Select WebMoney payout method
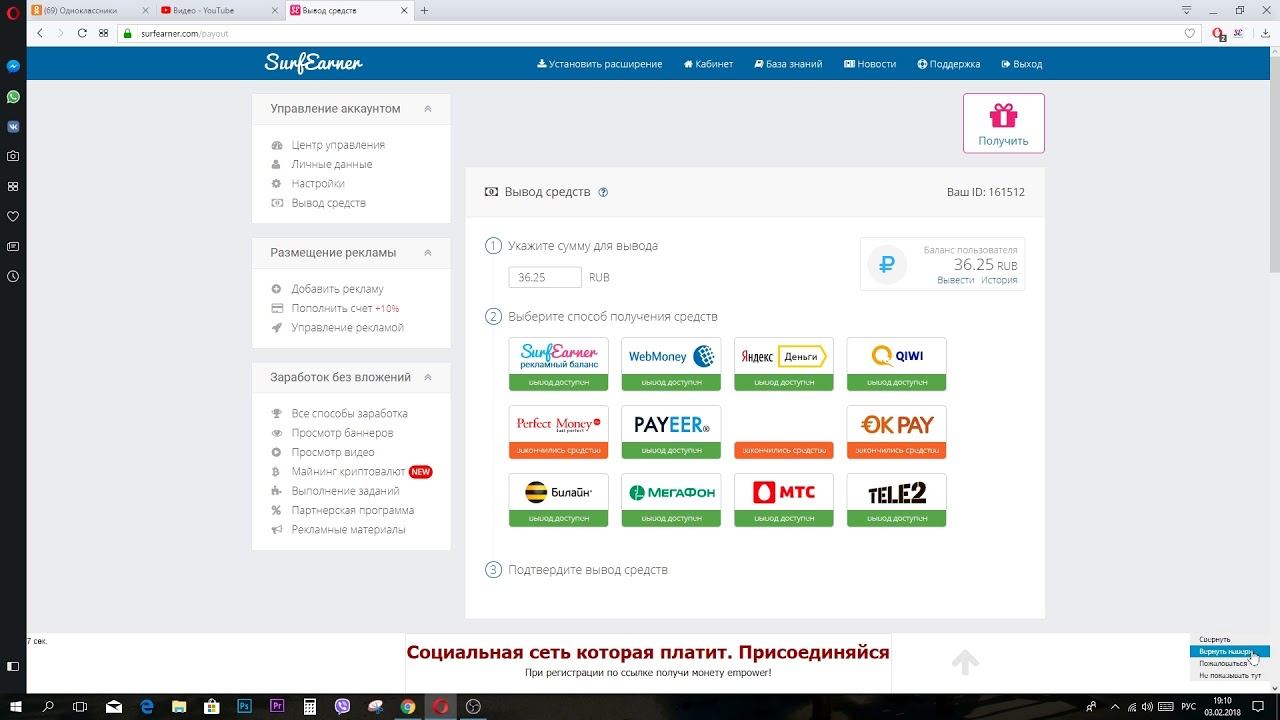Viewport: 1280px width, 720px height. click(x=671, y=364)
